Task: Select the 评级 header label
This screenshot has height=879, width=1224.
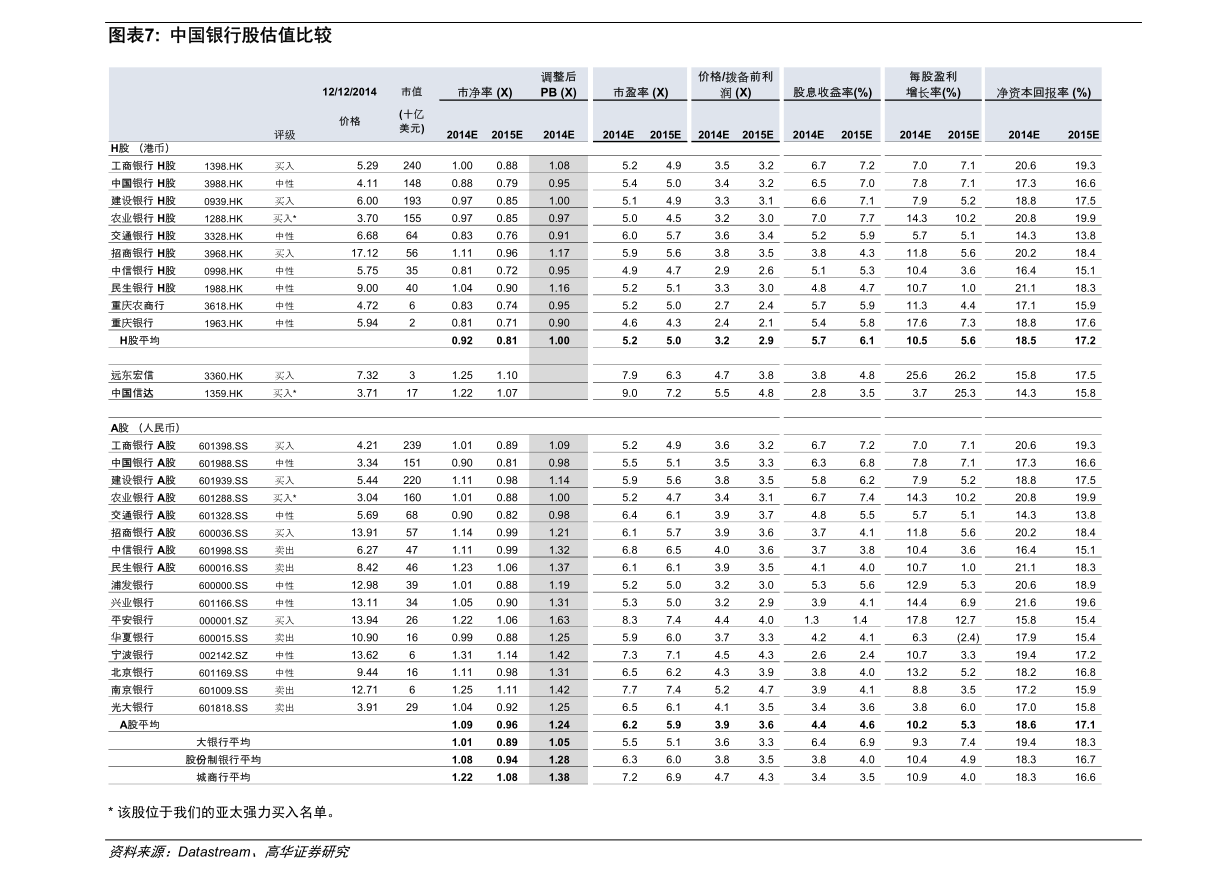Action: 285,134
